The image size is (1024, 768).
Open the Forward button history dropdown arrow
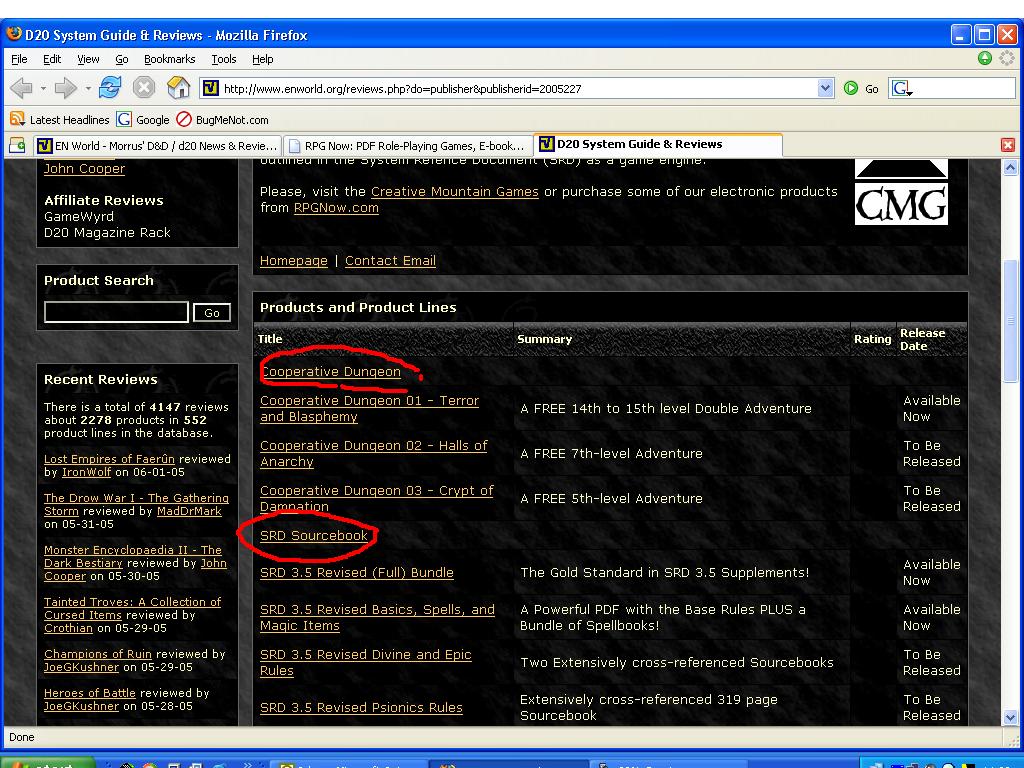click(x=88, y=88)
